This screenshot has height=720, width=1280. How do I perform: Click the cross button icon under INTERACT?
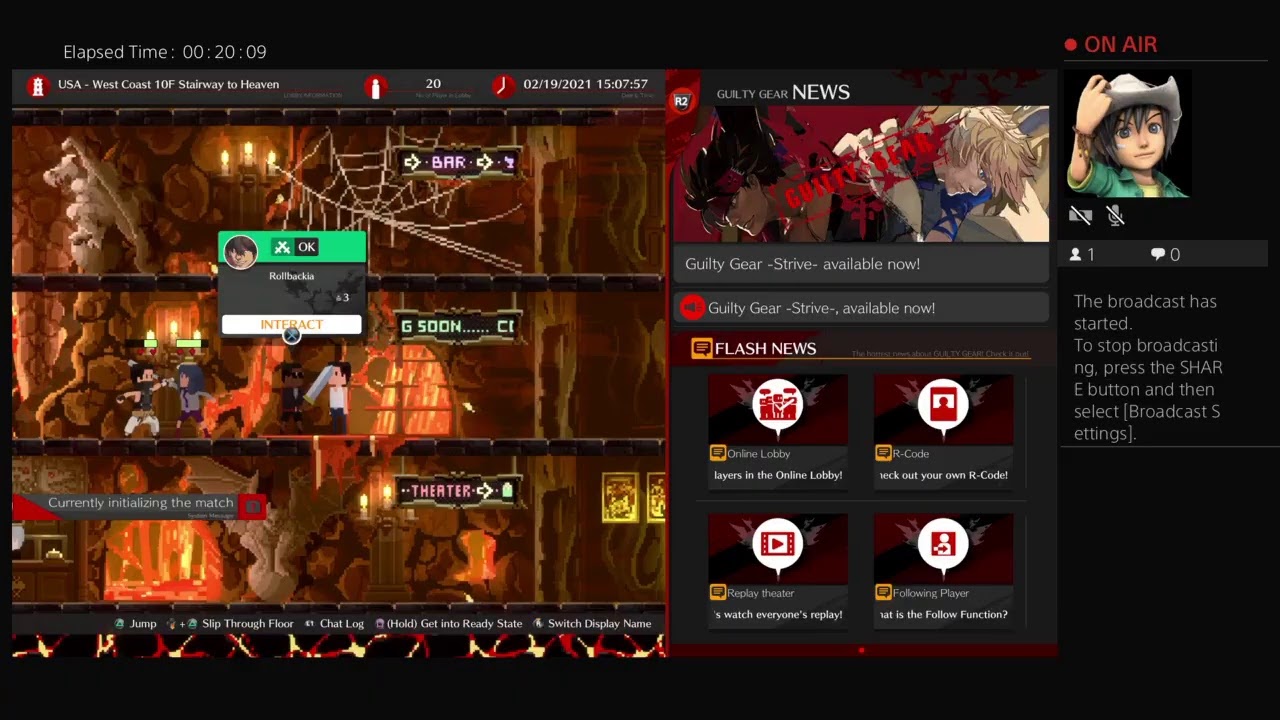point(291,336)
